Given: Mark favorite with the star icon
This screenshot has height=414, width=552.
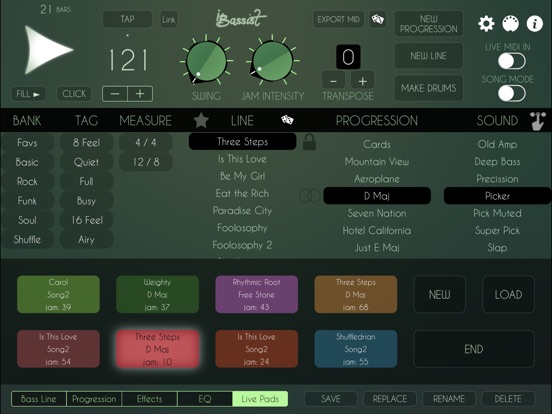Looking at the screenshot, I should click(201, 120).
